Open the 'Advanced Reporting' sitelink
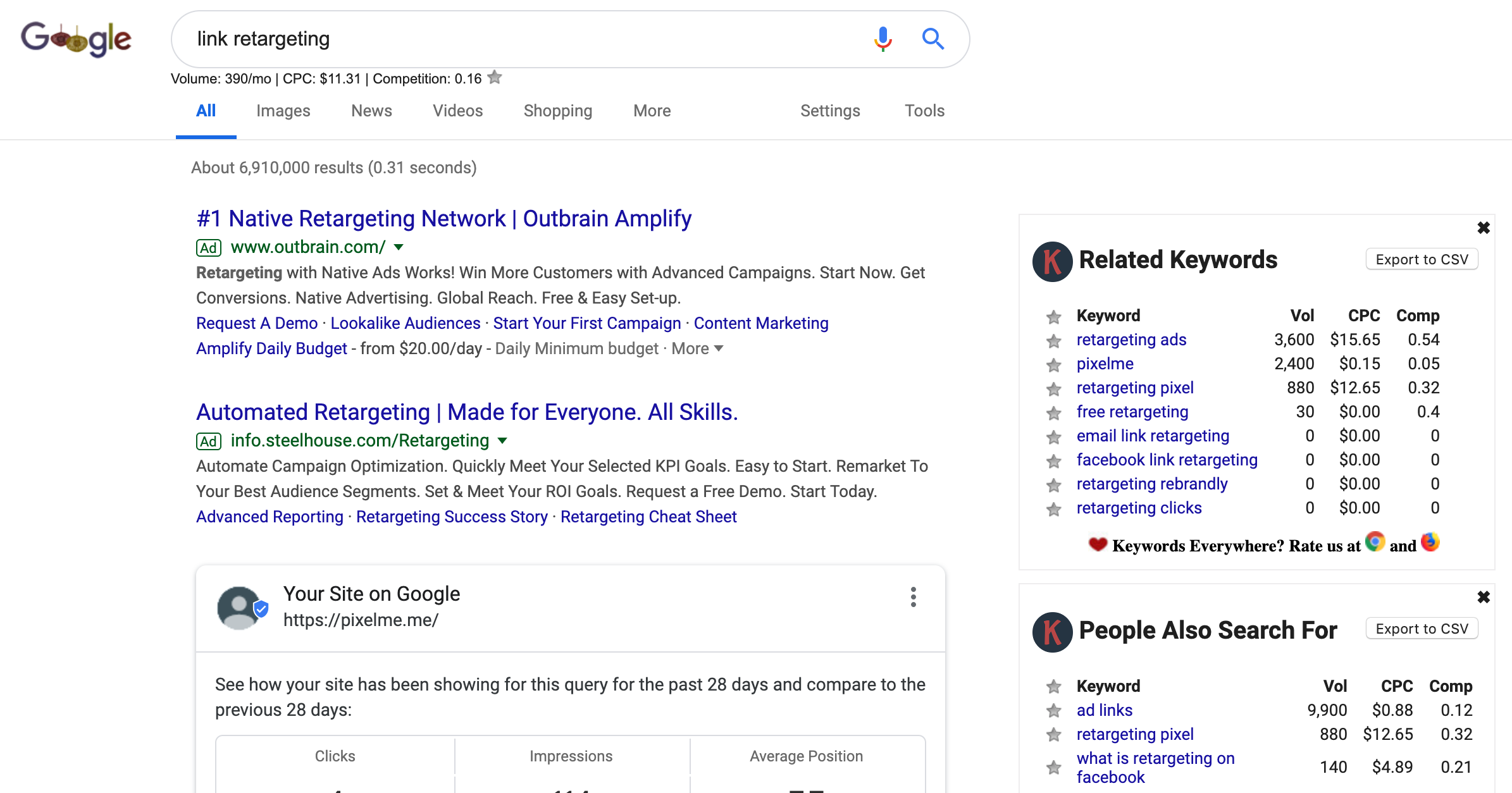This screenshot has height=793, width=1512. coord(270,517)
